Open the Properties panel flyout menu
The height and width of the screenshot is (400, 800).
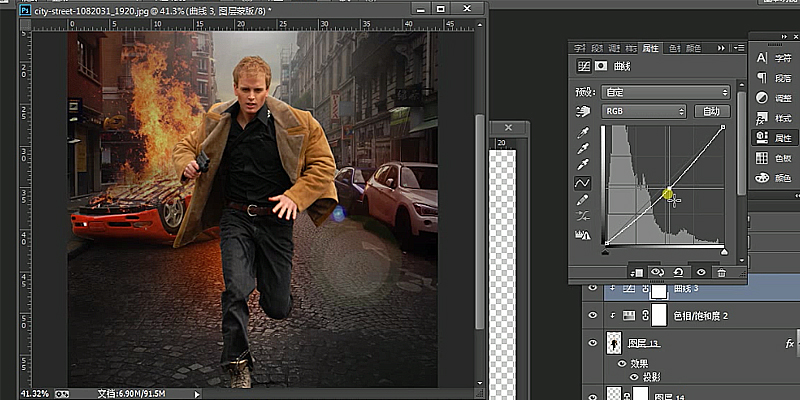(738, 48)
